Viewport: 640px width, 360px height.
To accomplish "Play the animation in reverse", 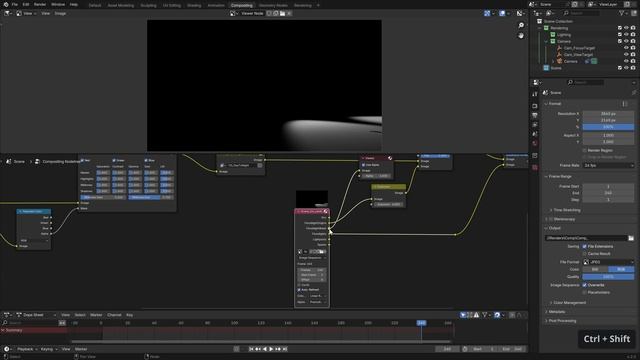I will point(264,349).
